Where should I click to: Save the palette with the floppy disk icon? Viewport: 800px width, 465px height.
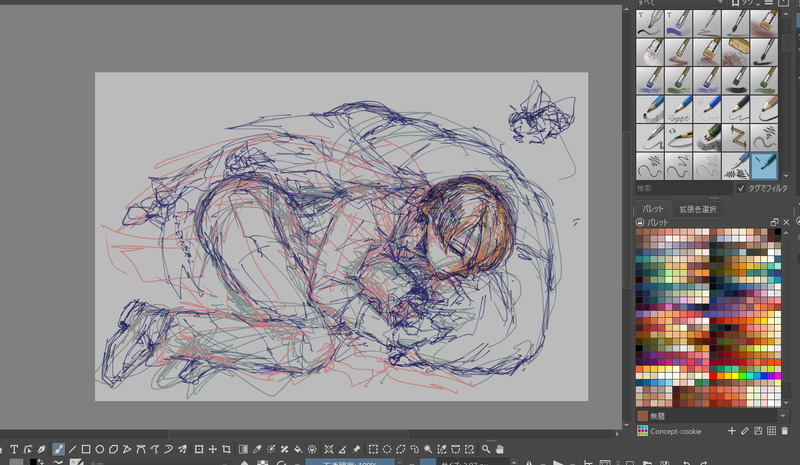tap(759, 431)
